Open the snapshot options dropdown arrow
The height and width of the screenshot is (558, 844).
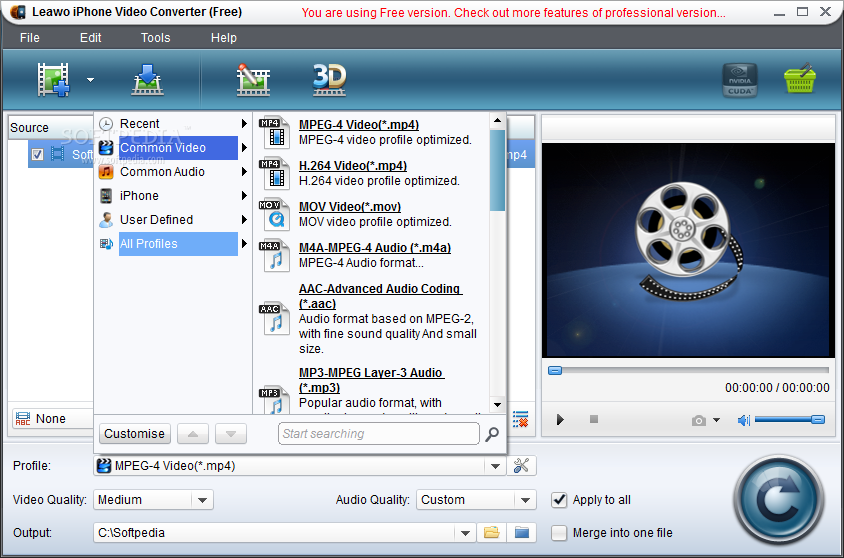pos(716,420)
